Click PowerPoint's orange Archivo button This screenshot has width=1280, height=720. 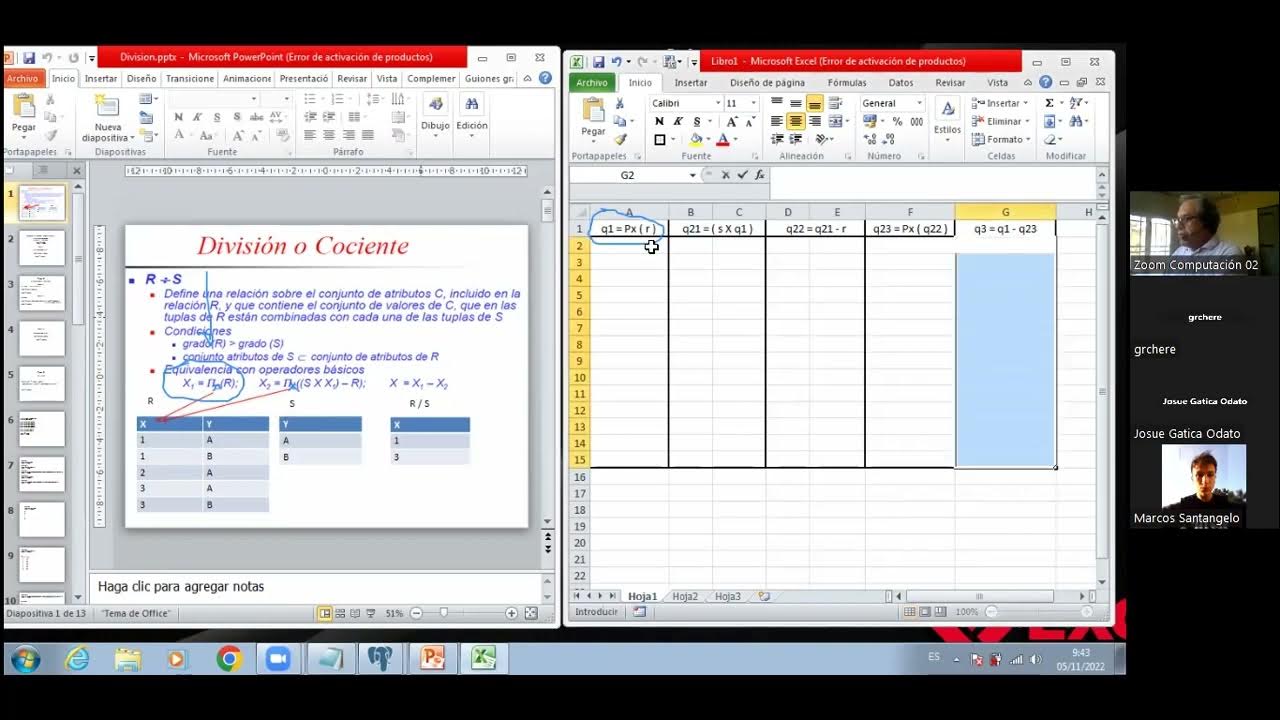click(x=22, y=79)
